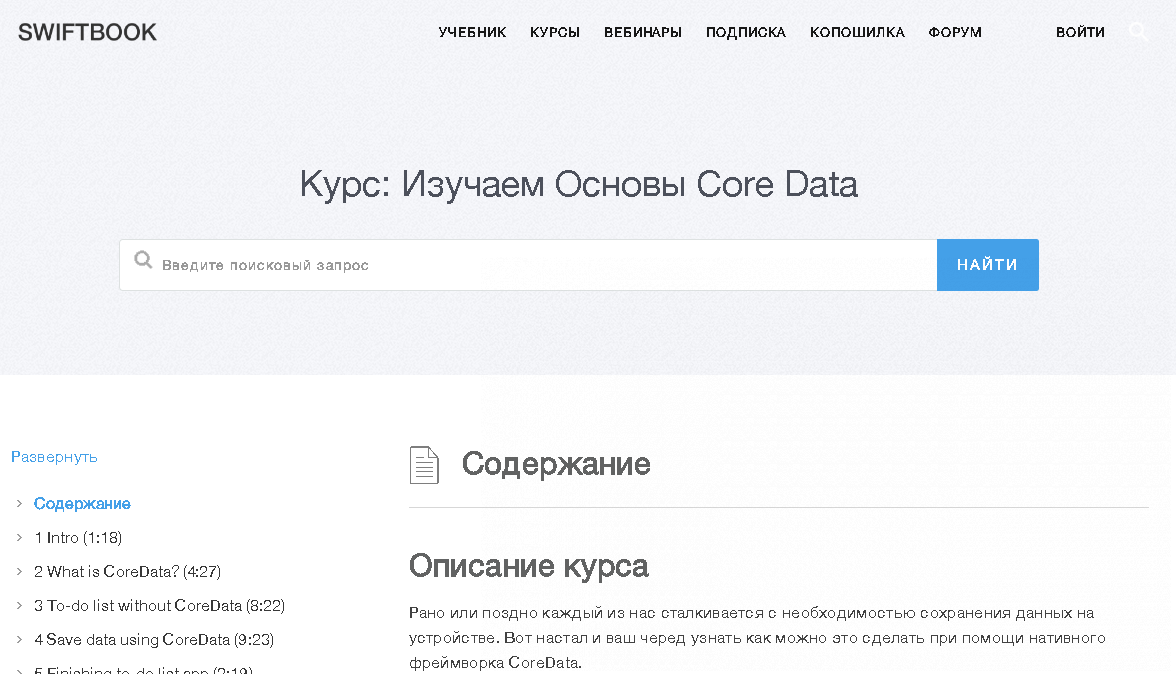Open the Вебинары section
Viewport: 1176px width, 674px height.
643,32
